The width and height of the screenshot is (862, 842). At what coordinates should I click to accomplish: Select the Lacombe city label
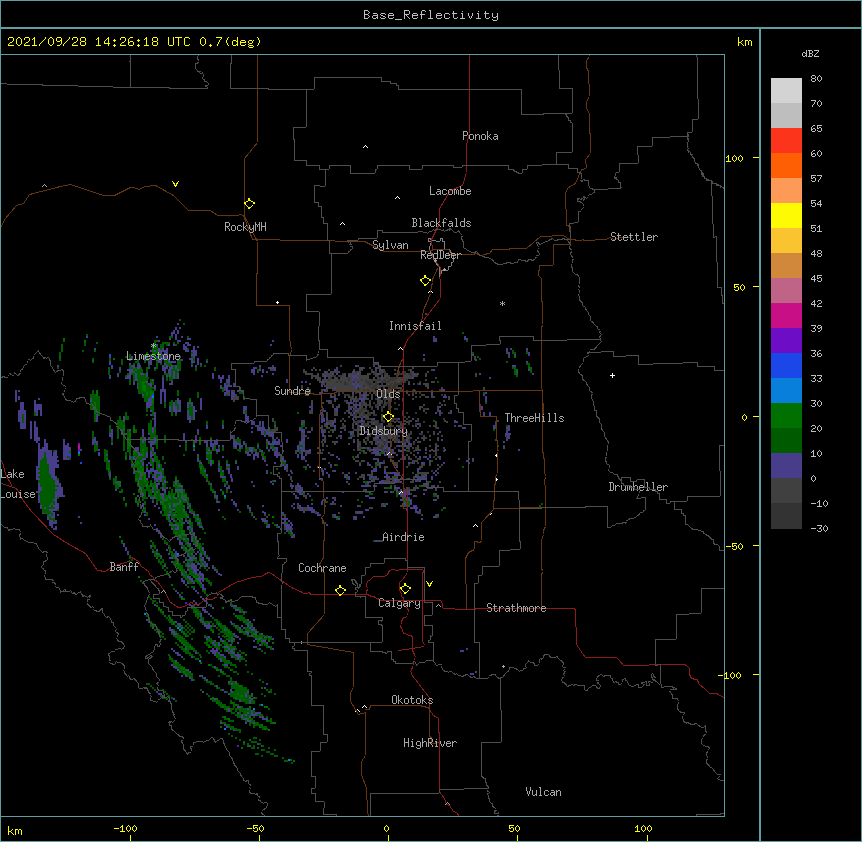coord(450,191)
